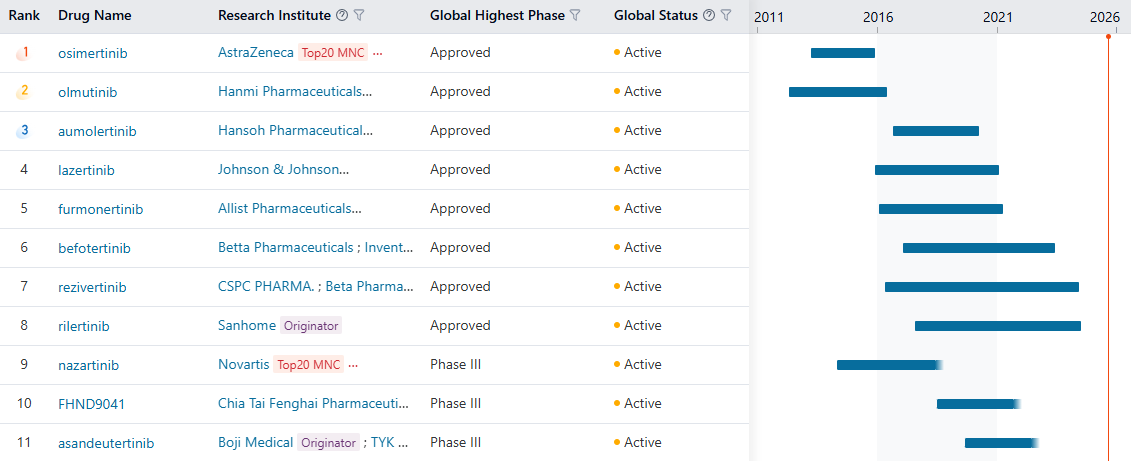Open the Boji Medical institute link
This screenshot has height=461, width=1131.
point(255,443)
